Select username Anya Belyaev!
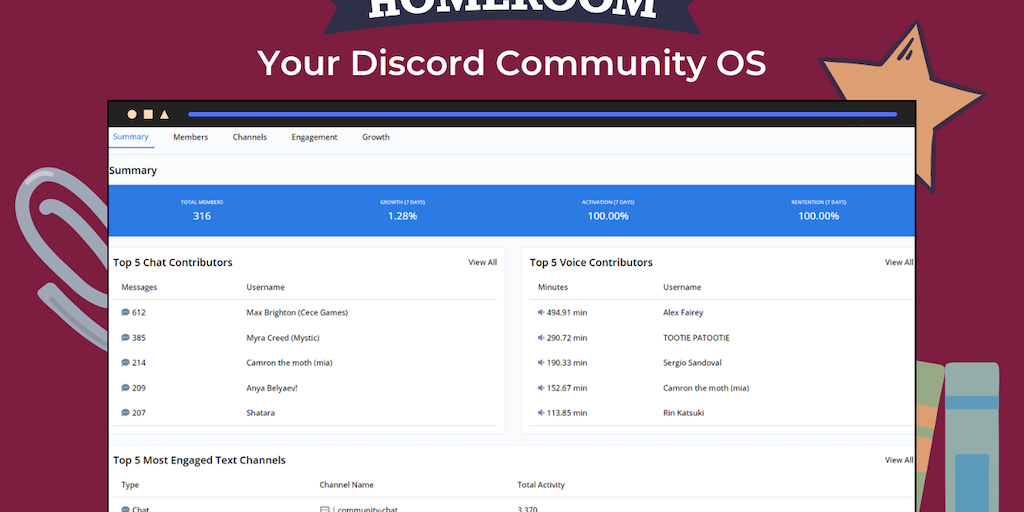1024x512 pixels. 272,388
